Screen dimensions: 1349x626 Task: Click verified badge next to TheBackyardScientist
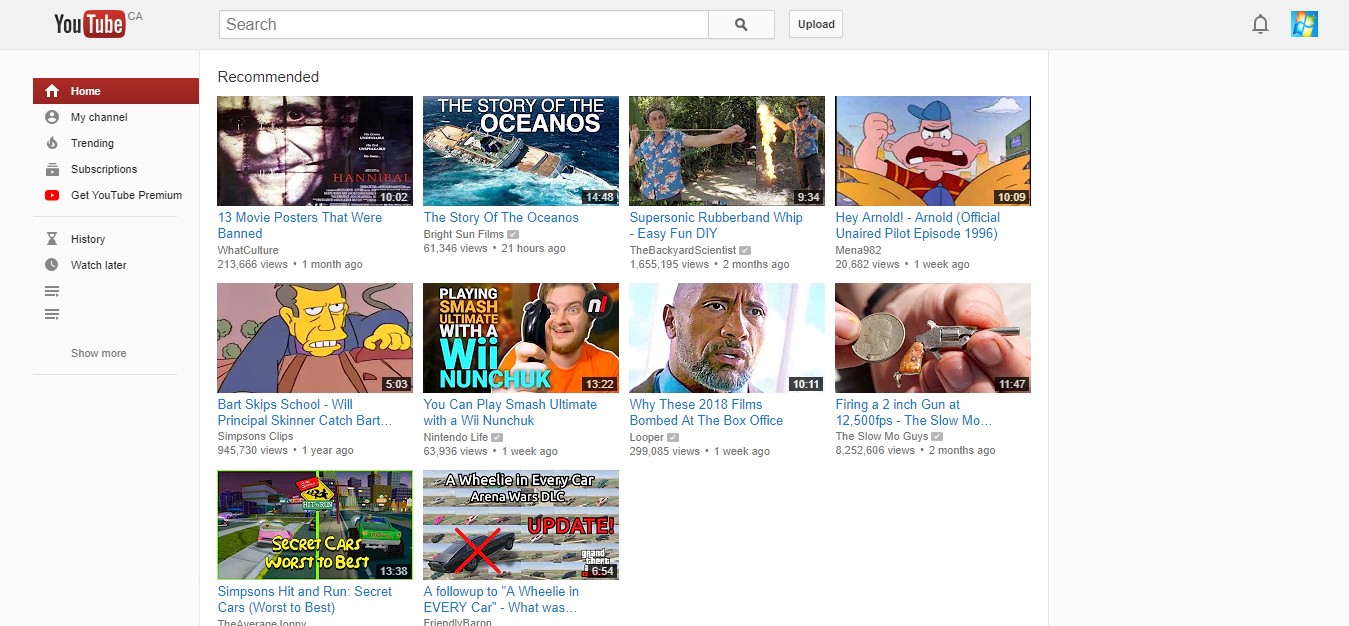[x=745, y=250]
